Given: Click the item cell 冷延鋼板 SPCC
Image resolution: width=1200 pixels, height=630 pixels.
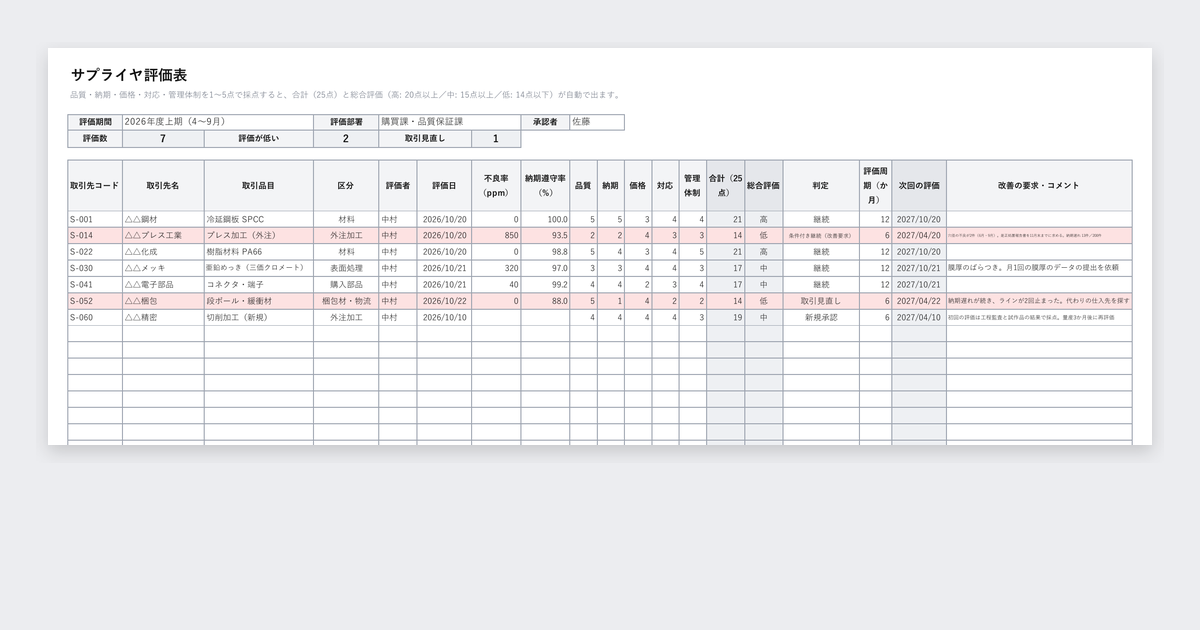Looking at the screenshot, I should pyautogui.click(x=259, y=219).
